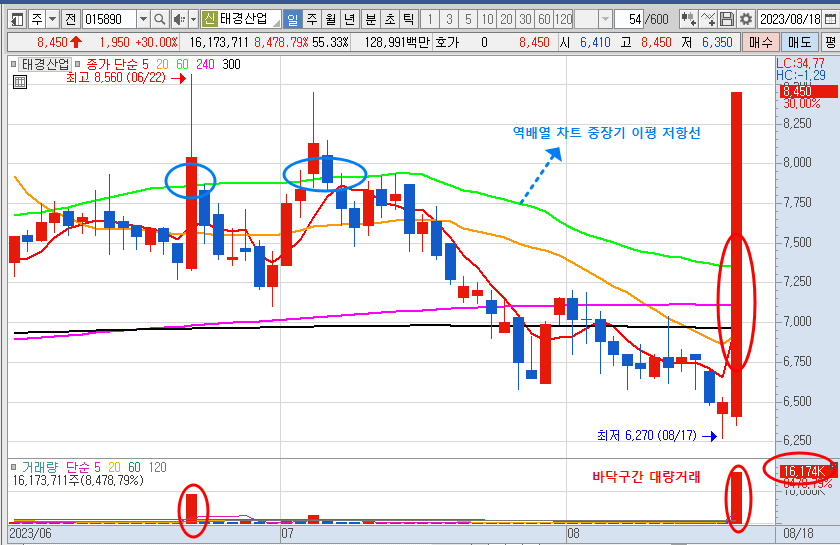Choose the 5 interval button
Image resolution: width=840 pixels, height=545 pixels.
pos(468,20)
